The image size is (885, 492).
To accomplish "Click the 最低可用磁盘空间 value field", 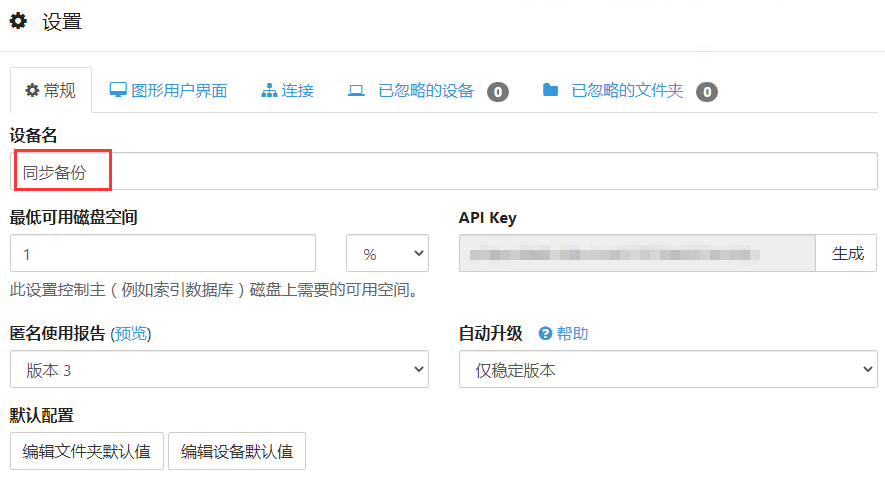I will coord(163,254).
